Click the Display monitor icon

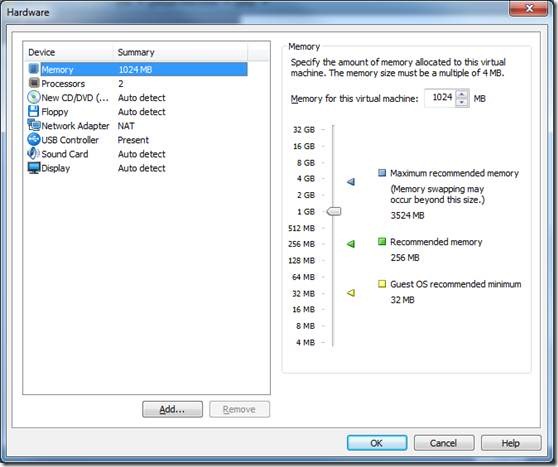point(34,168)
